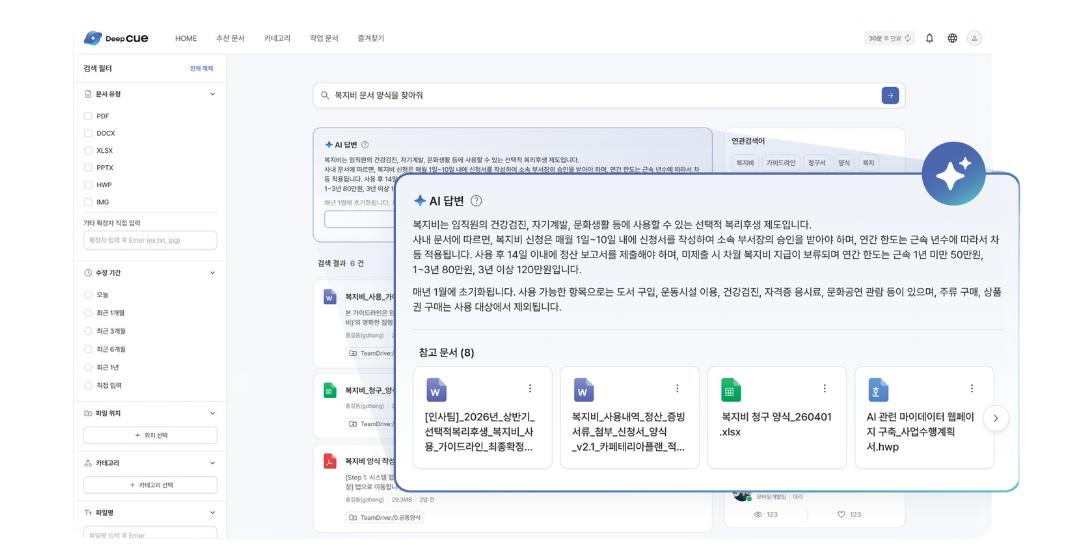The width and height of the screenshot is (1072, 560).
Task: Click the TeamDrive:/0.공통양식 folder tag
Action: coord(384,518)
